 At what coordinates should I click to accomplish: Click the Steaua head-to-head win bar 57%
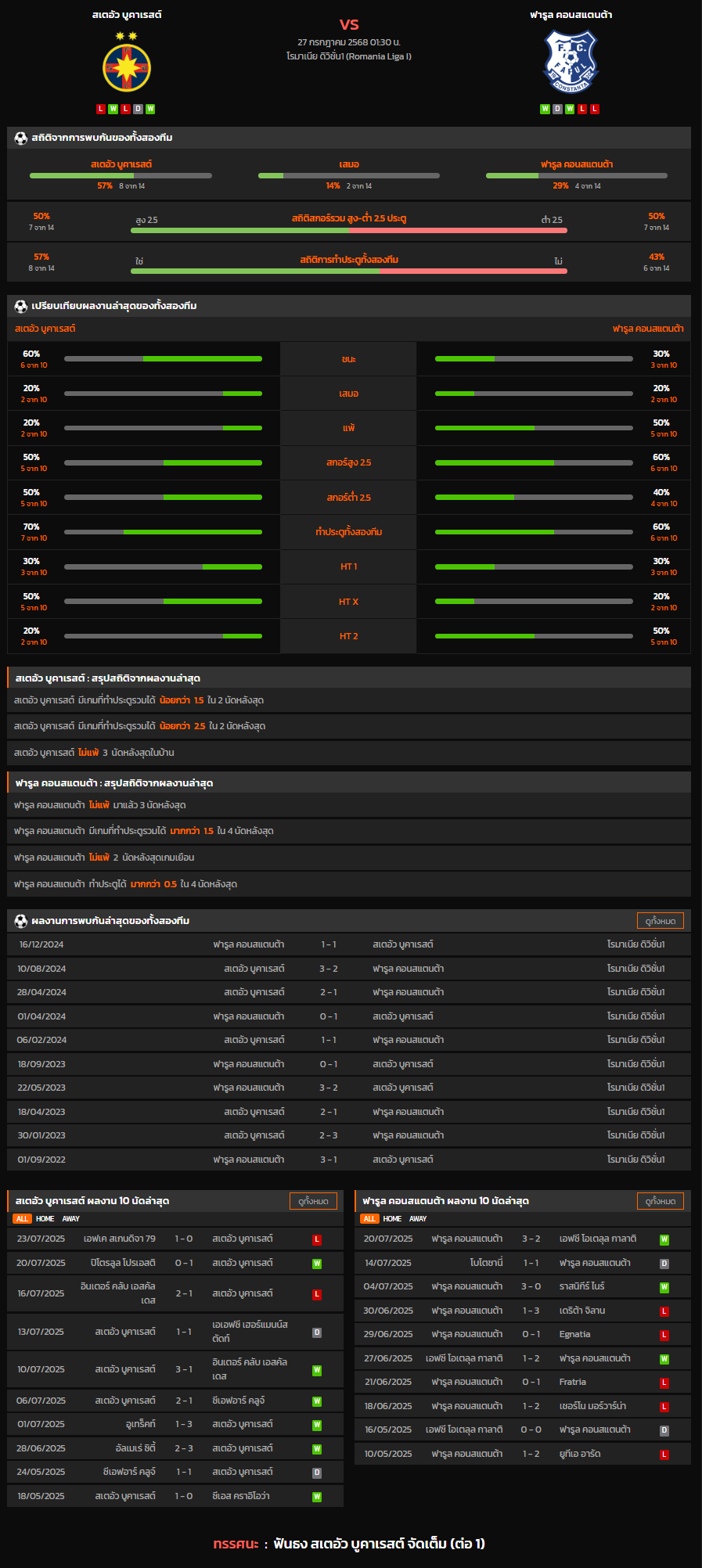(121, 175)
